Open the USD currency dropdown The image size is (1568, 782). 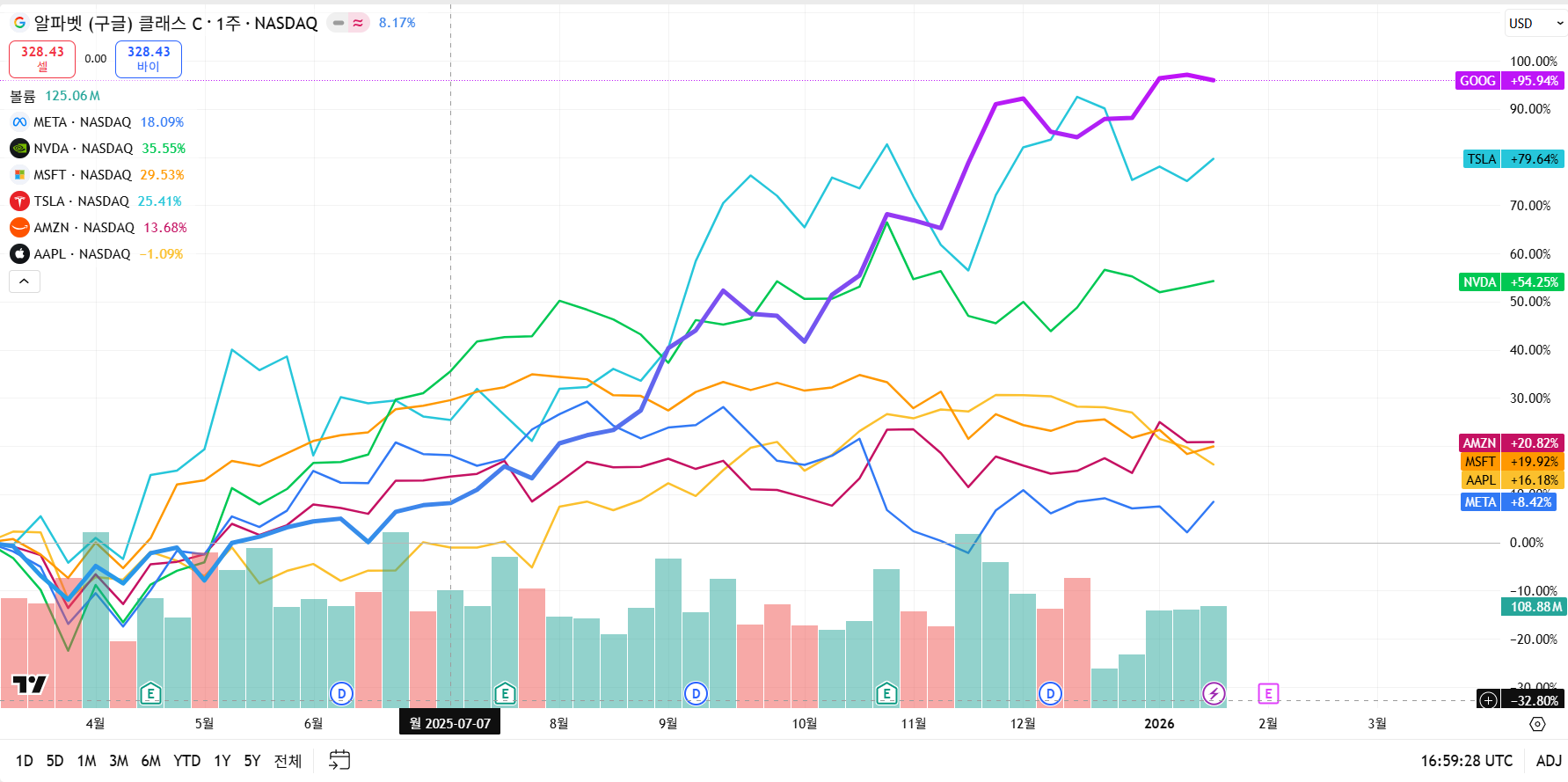[1535, 24]
